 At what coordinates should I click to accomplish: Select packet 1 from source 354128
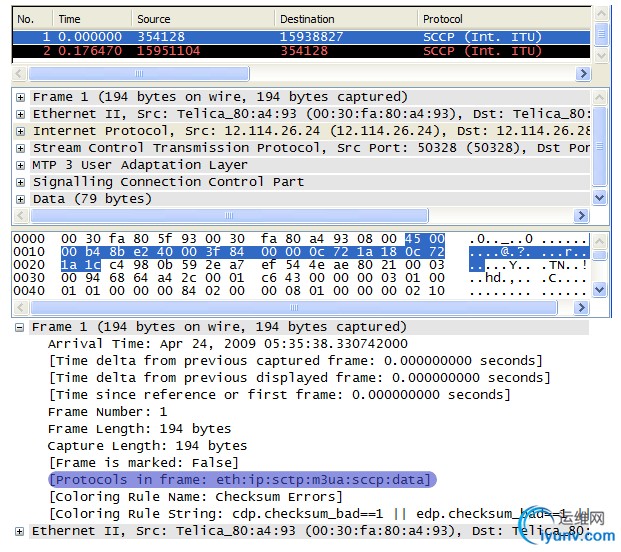pos(301,37)
